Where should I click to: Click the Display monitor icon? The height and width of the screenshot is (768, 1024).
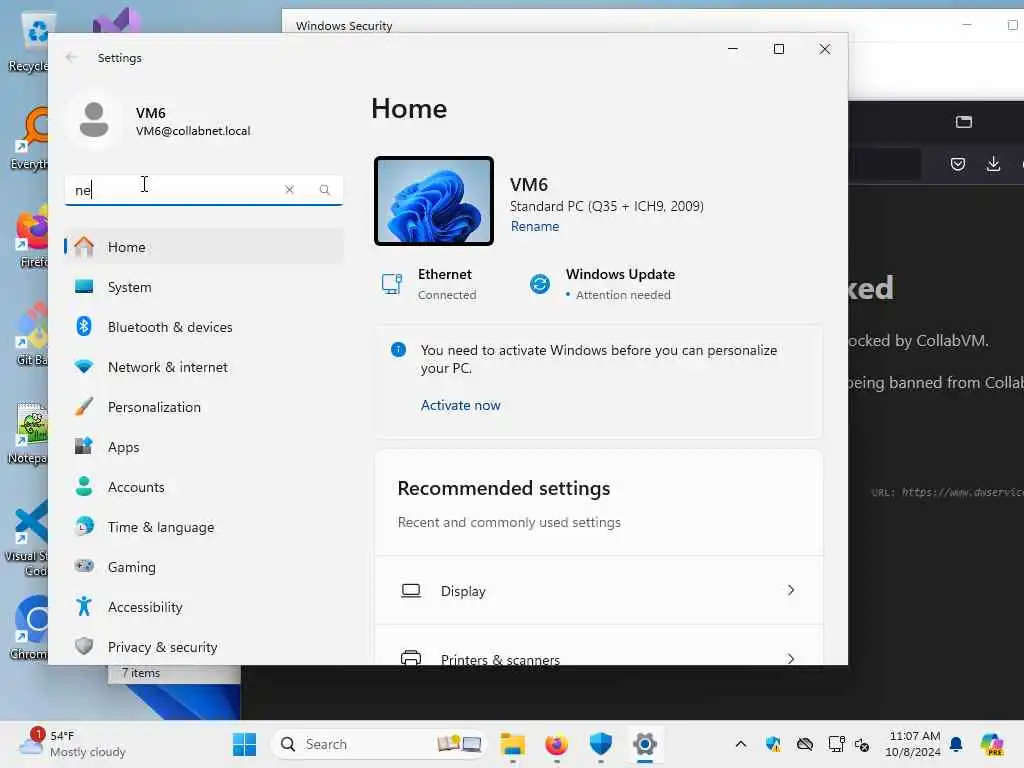tap(411, 590)
